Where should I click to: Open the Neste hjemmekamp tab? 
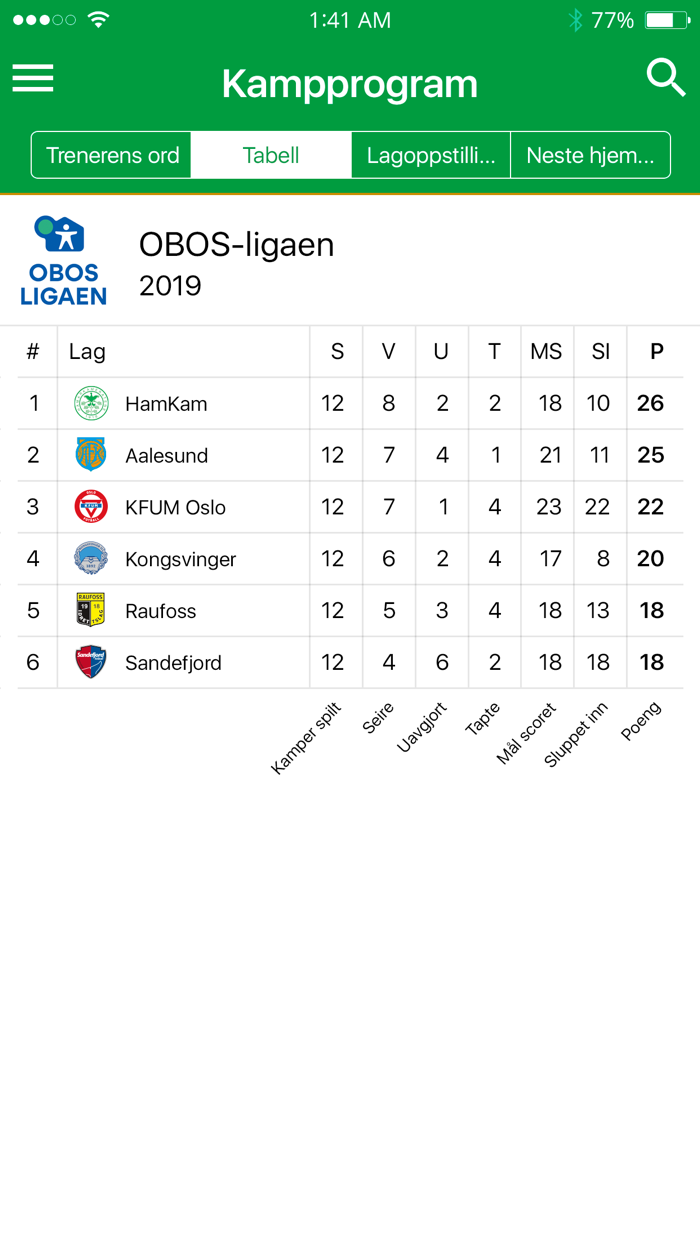[590, 155]
